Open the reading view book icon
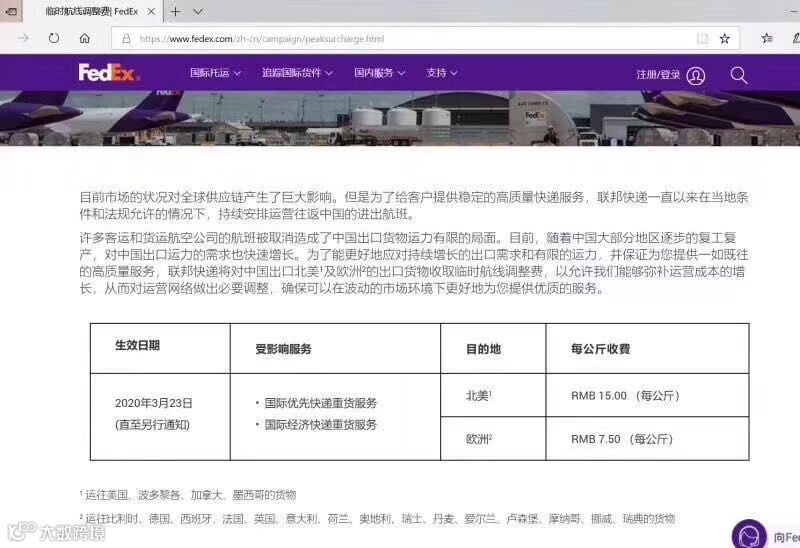The width and height of the screenshot is (800, 548). tap(703, 39)
